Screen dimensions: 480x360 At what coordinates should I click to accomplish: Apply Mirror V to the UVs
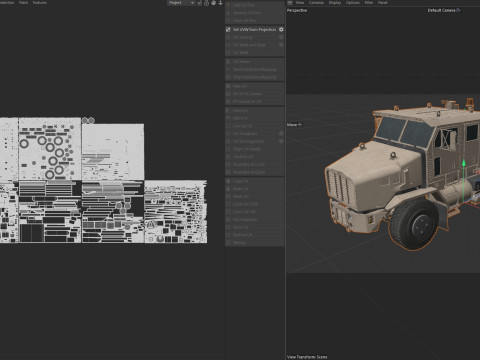255,118
